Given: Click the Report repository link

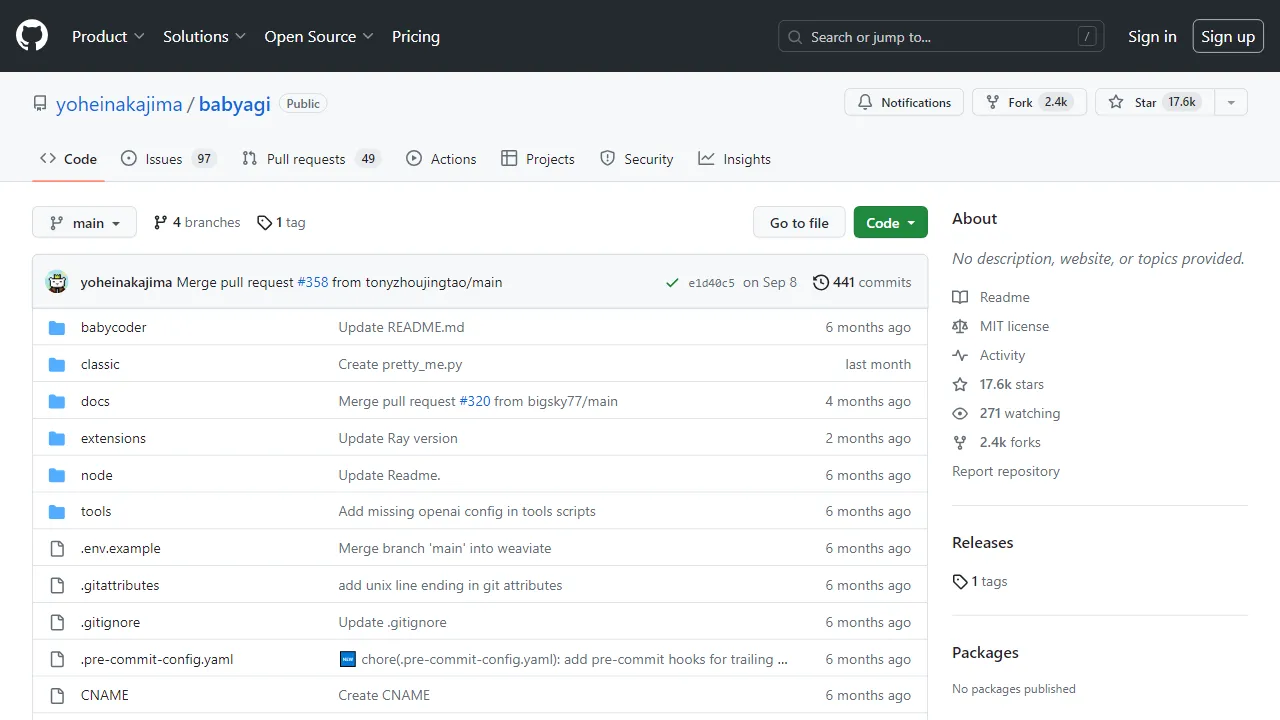Looking at the screenshot, I should click(1006, 471).
